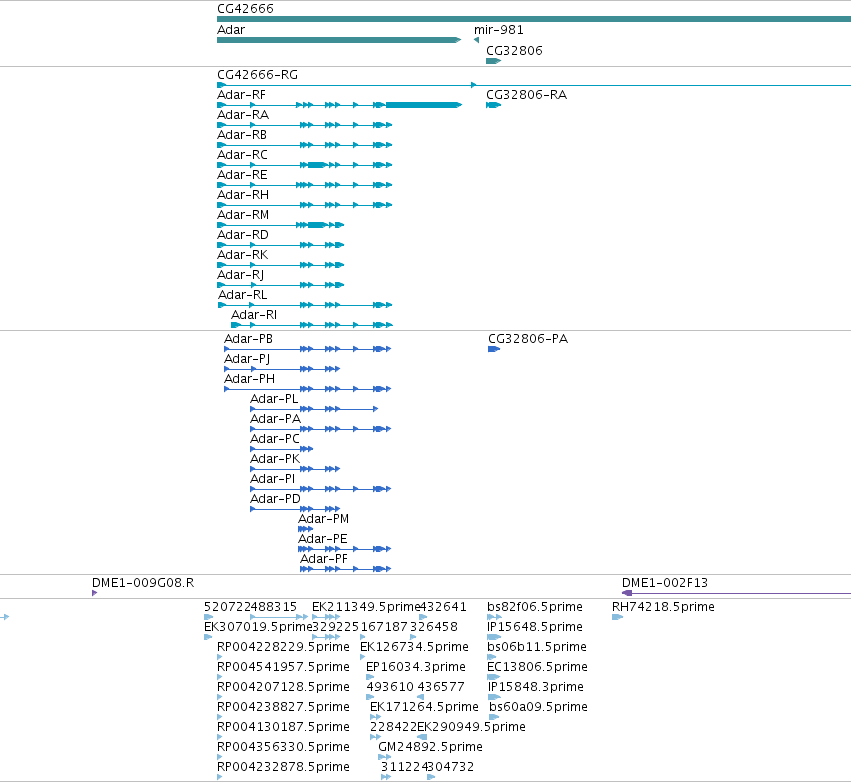The height and width of the screenshot is (782, 851).
Task: Select the CG32806-RA transcript label
Action: [x=526, y=95]
